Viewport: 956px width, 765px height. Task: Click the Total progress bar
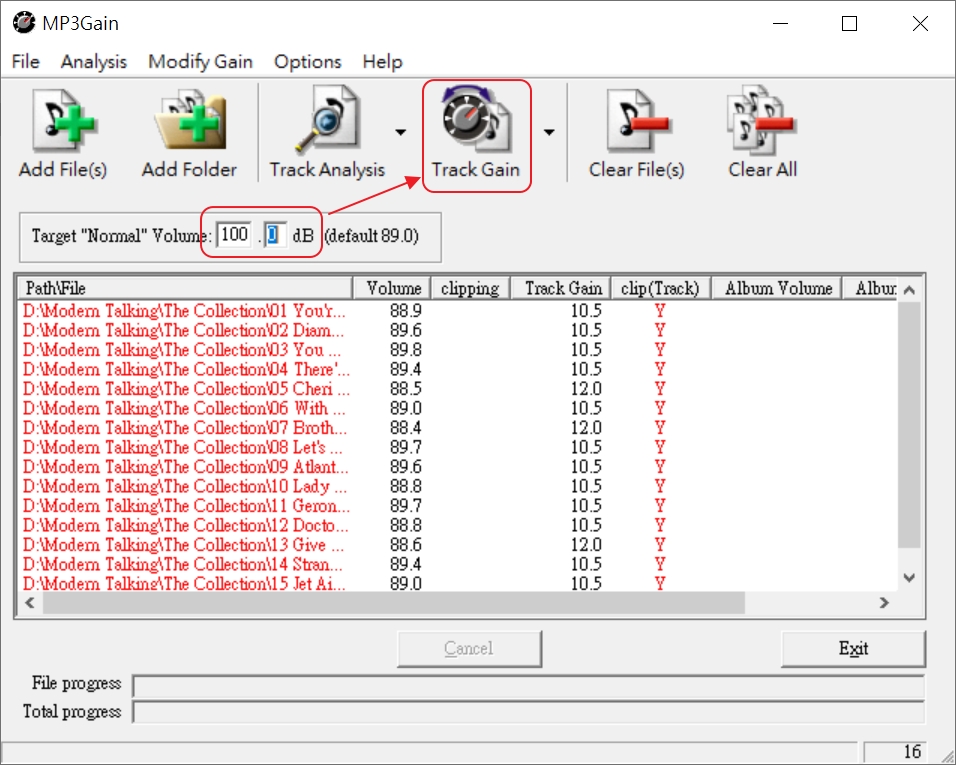(x=529, y=712)
